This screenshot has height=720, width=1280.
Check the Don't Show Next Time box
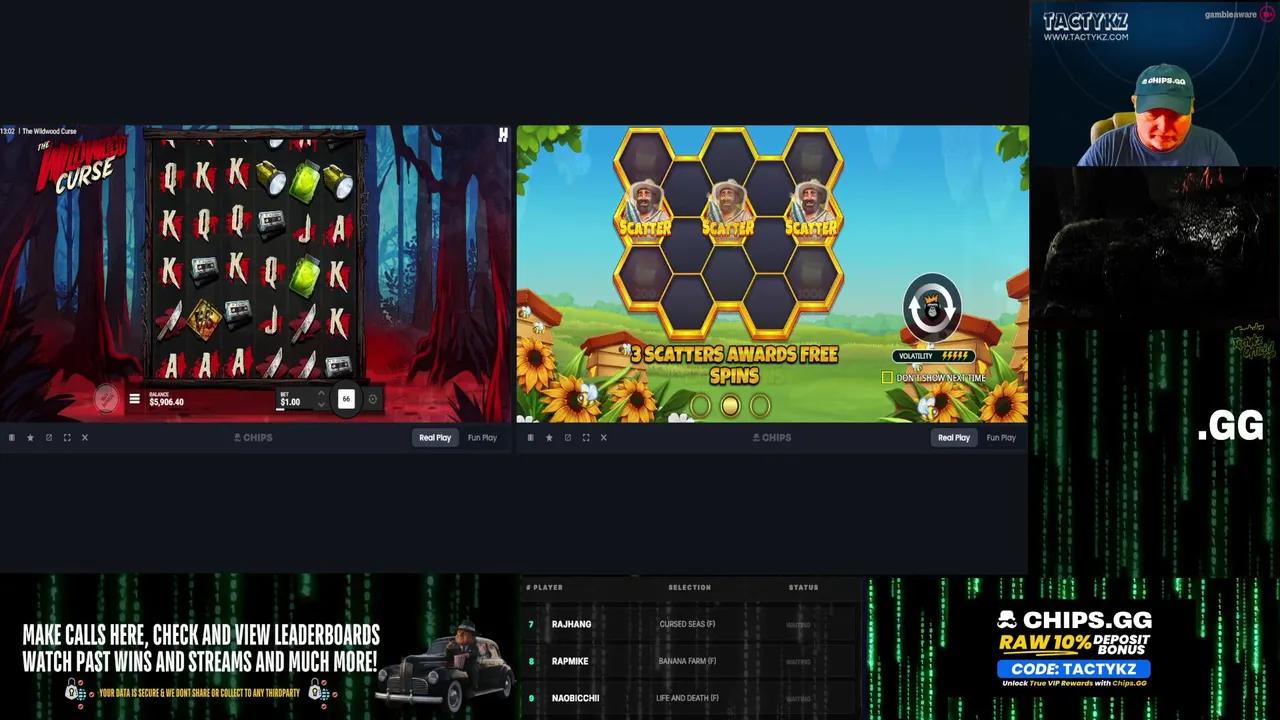[x=887, y=377]
